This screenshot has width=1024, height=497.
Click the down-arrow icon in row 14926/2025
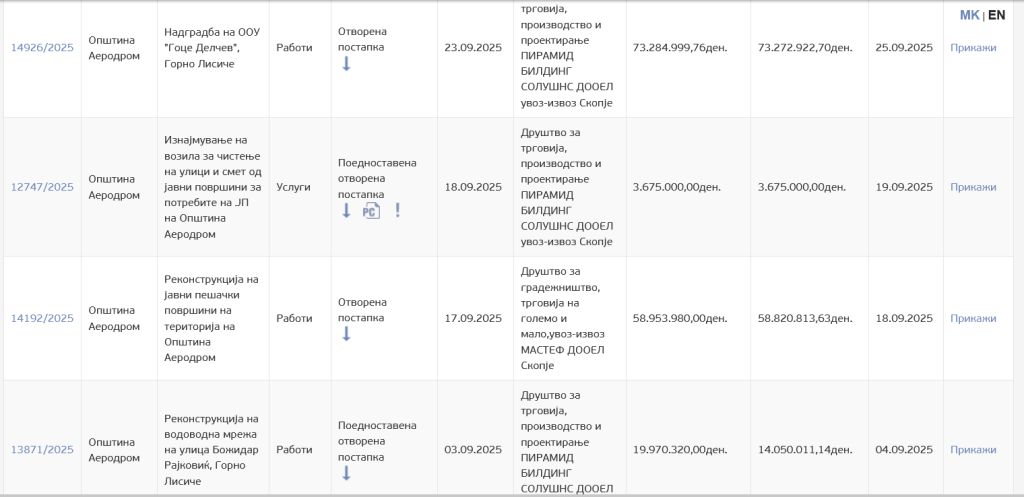click(x=347, y=64)
